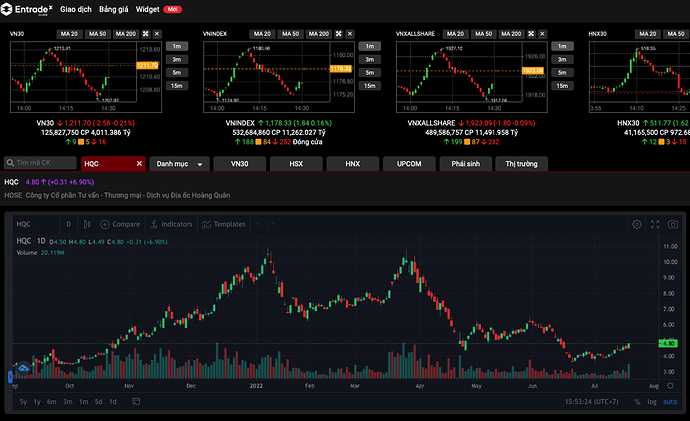Screen dimensions: 690x421
Task: Expand the VN30 mini chart
Action: click(x=143, y=34)
